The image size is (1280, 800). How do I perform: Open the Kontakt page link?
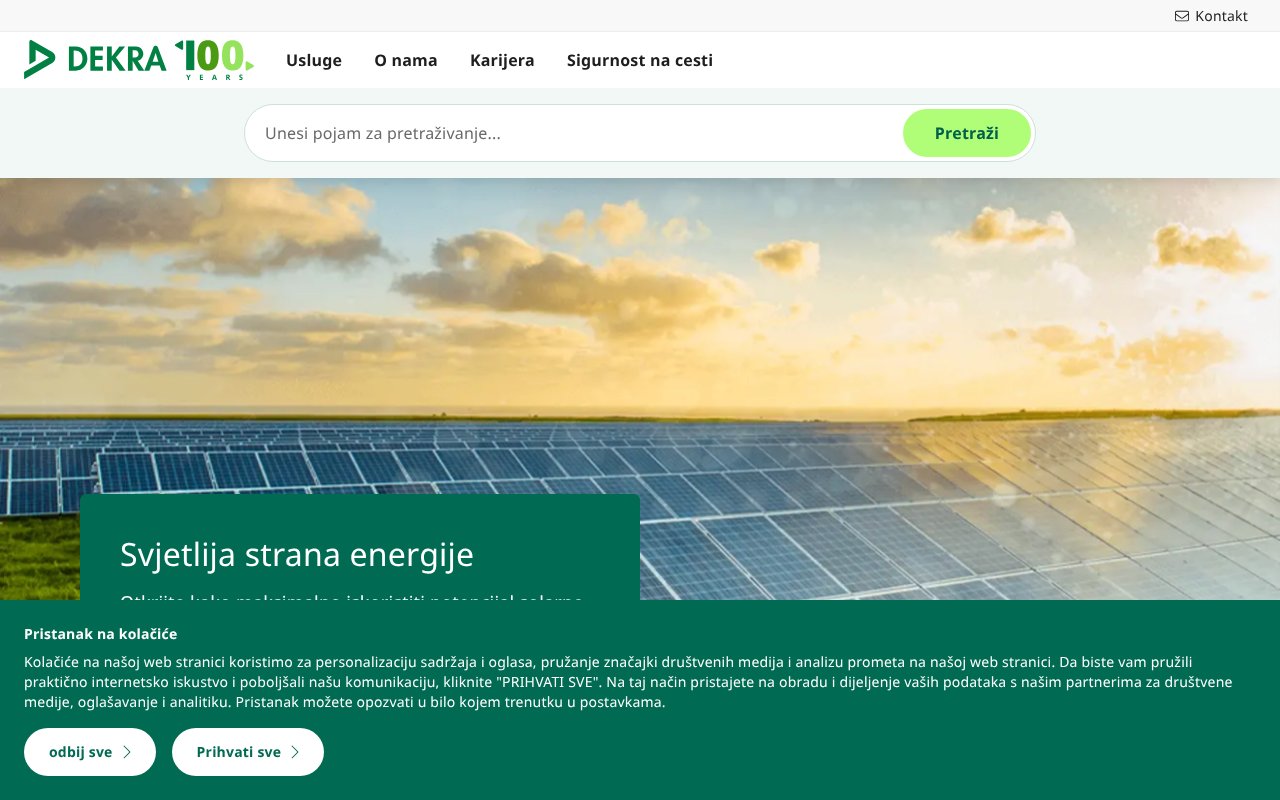point(1219,16)
